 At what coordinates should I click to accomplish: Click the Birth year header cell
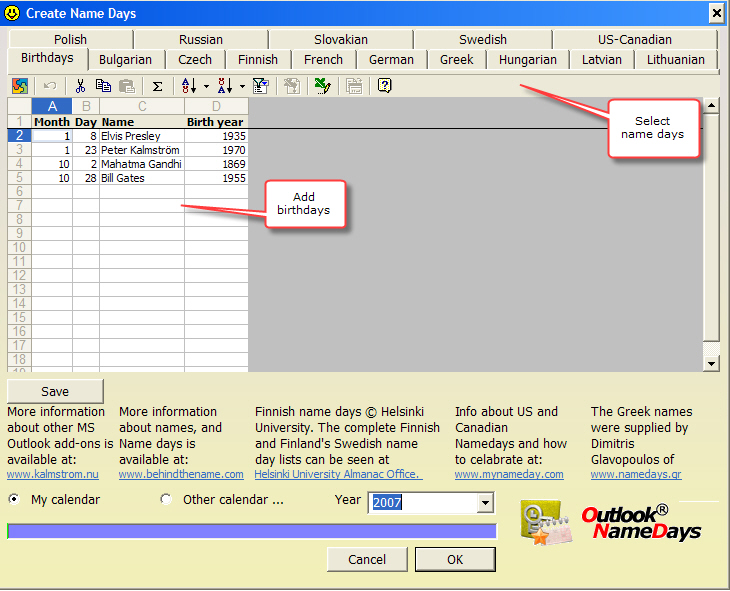[x=216, y=122]
